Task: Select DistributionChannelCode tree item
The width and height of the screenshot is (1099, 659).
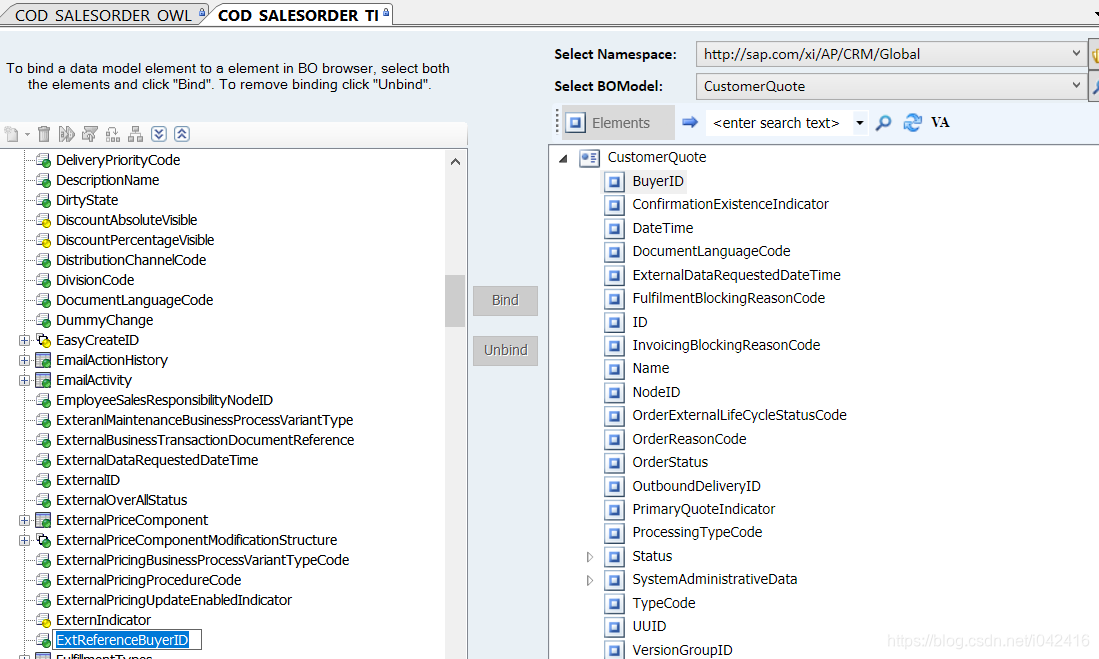Action: 131,260
